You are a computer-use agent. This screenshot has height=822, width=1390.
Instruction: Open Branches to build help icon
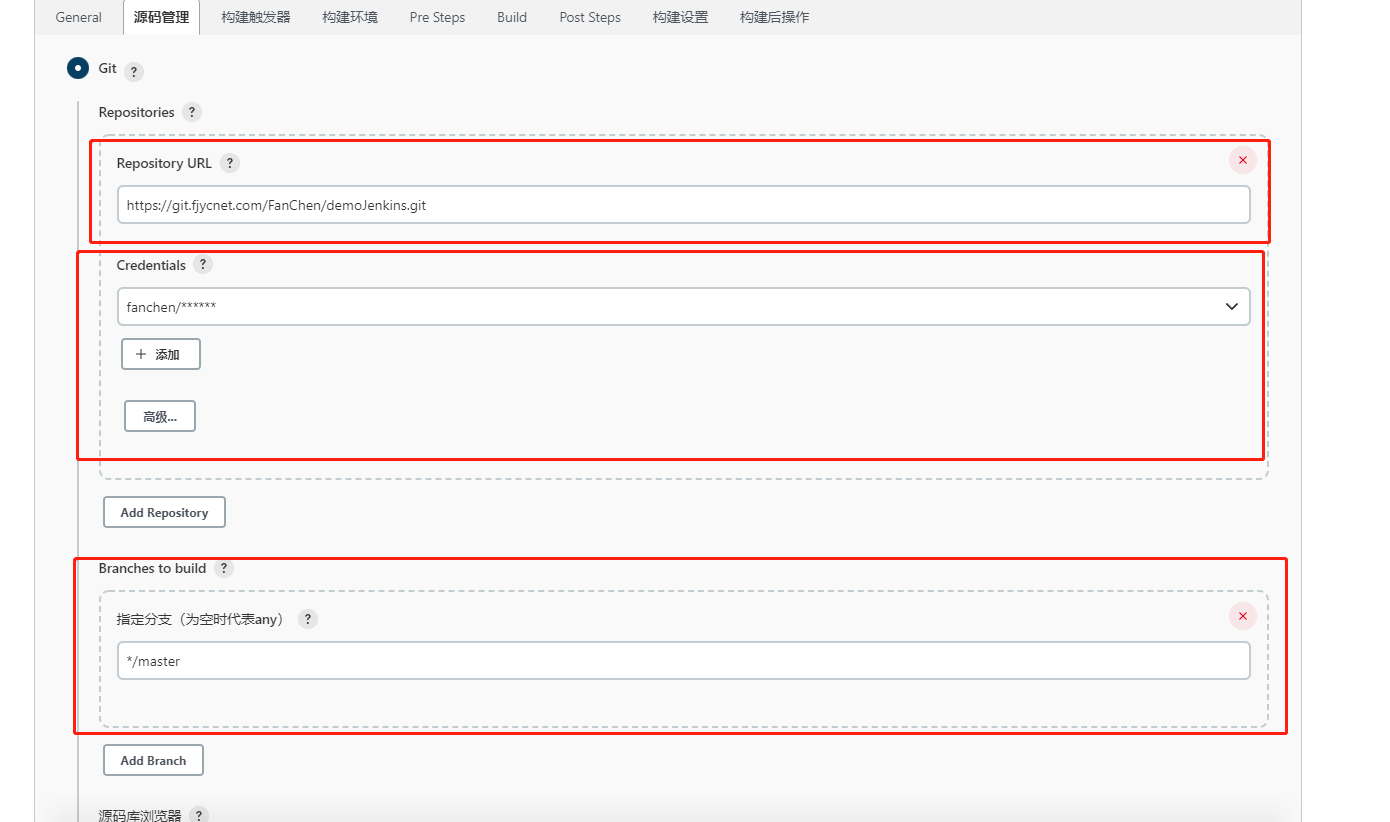click(224, 569)
